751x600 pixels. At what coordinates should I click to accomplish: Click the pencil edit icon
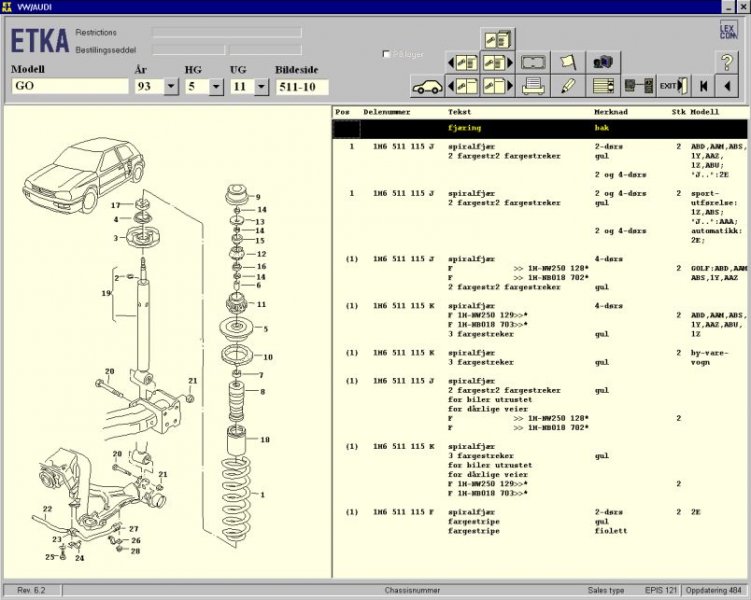tap(567, 86)
